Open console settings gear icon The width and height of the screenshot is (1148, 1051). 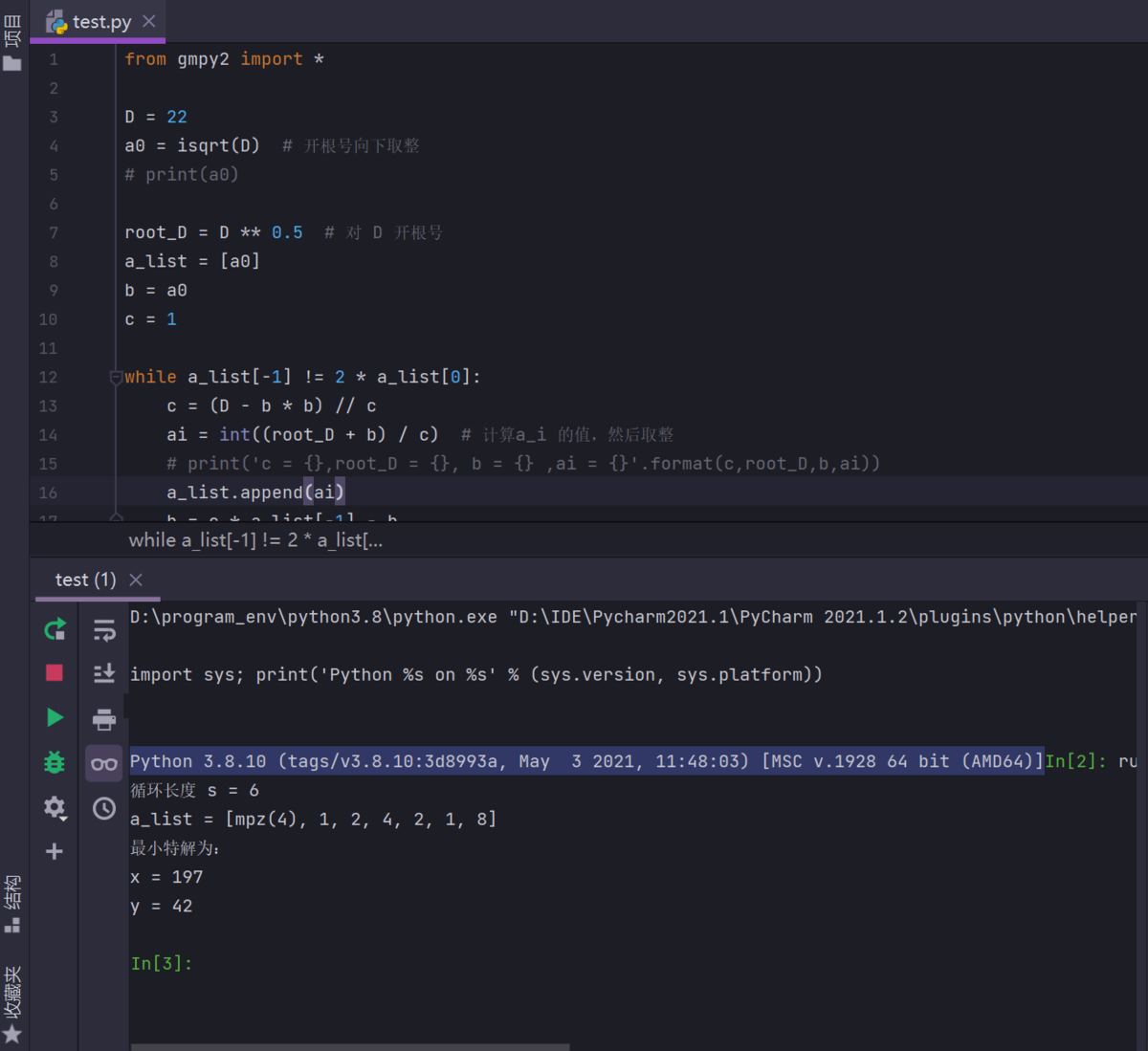pos(55,808)
